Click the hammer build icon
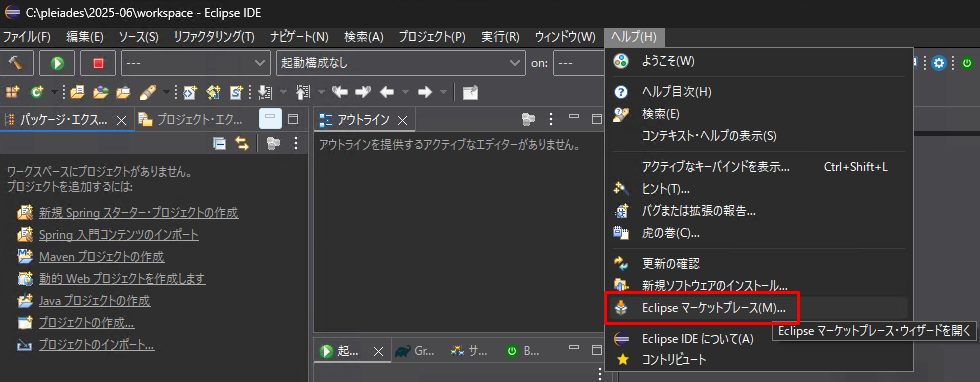 [x=16, y=63]
